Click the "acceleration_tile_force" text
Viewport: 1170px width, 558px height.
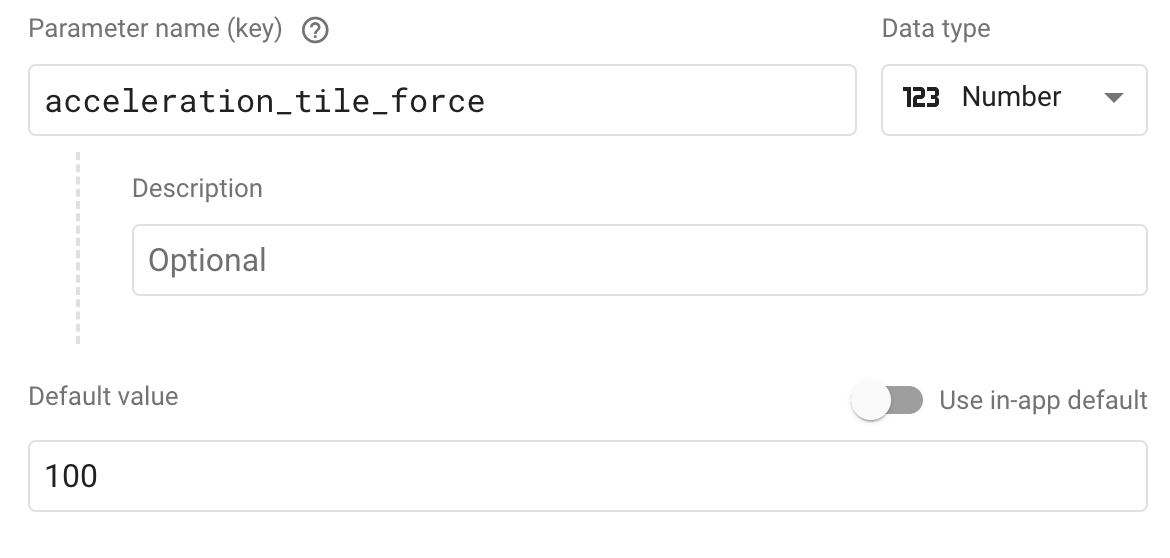click(x=265, y=101)
